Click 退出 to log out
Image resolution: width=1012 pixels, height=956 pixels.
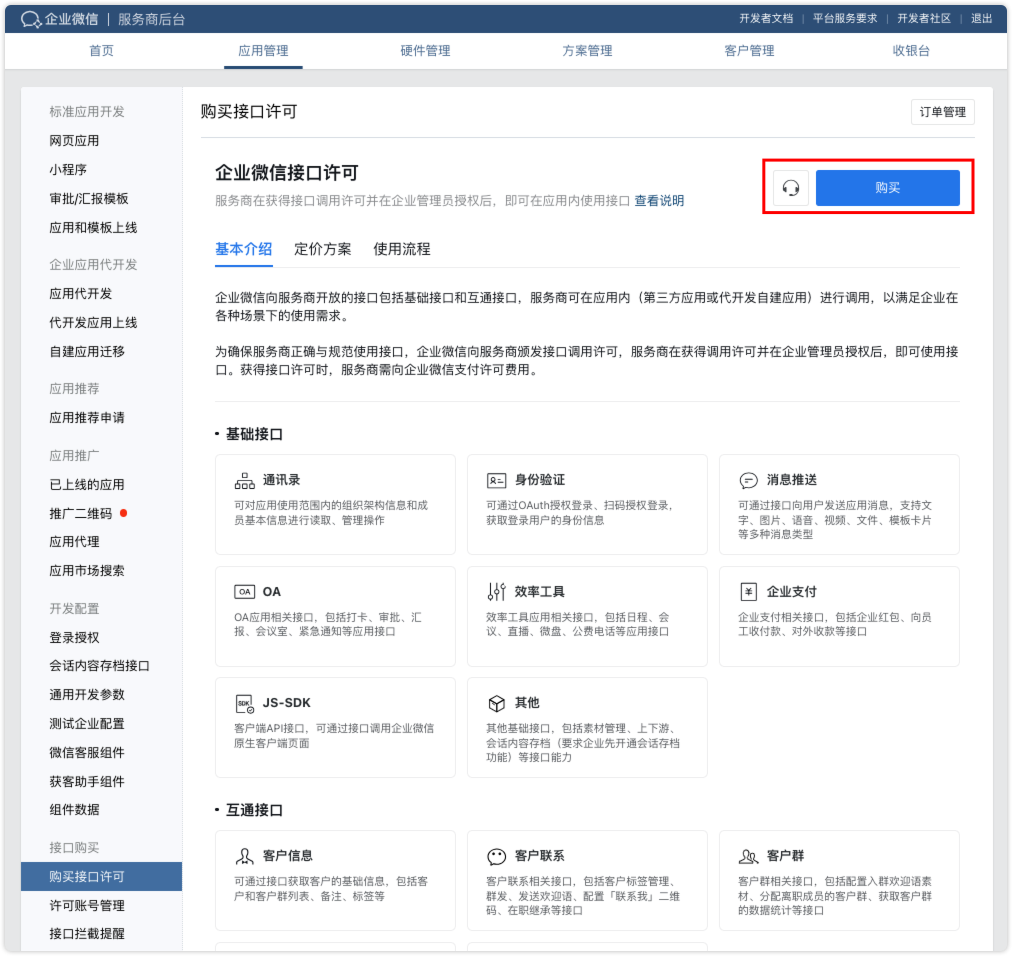(981, 19)
